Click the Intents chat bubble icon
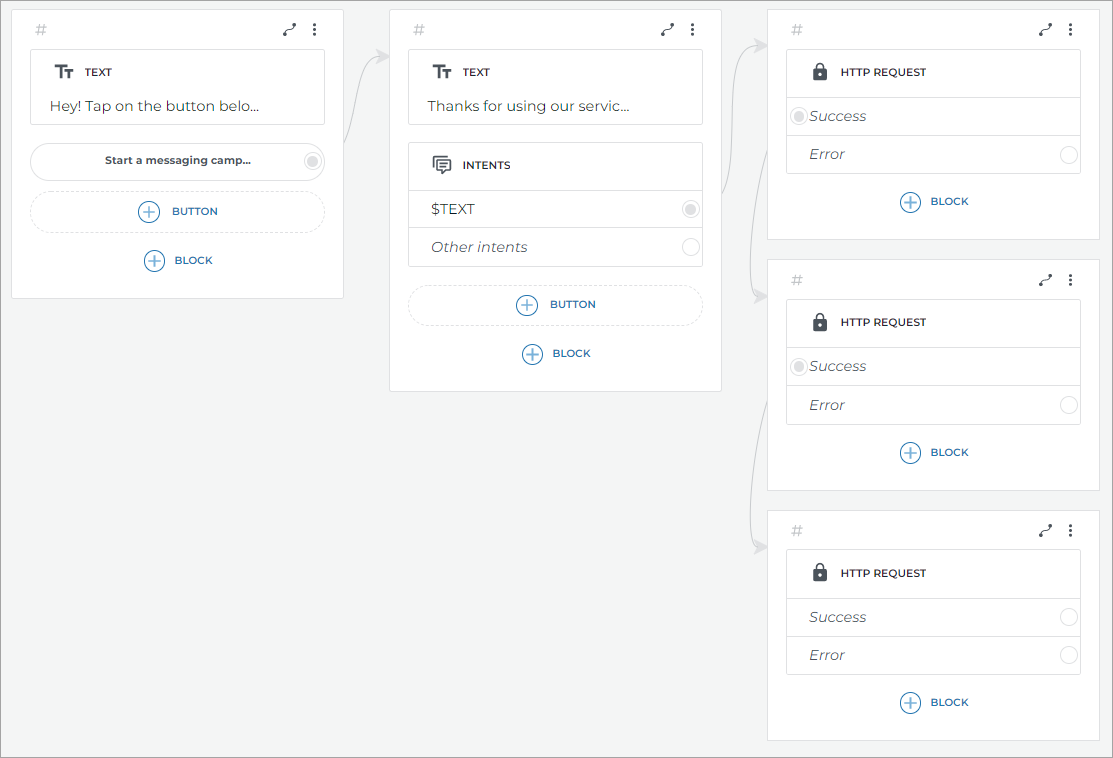 click(x=441, y=165)
